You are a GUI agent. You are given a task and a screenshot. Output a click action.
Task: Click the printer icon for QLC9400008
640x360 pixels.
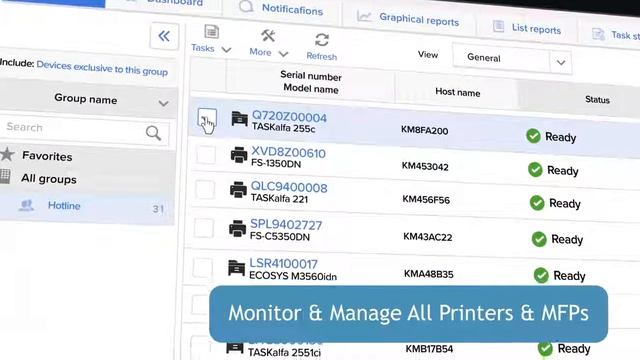[238, 190]
